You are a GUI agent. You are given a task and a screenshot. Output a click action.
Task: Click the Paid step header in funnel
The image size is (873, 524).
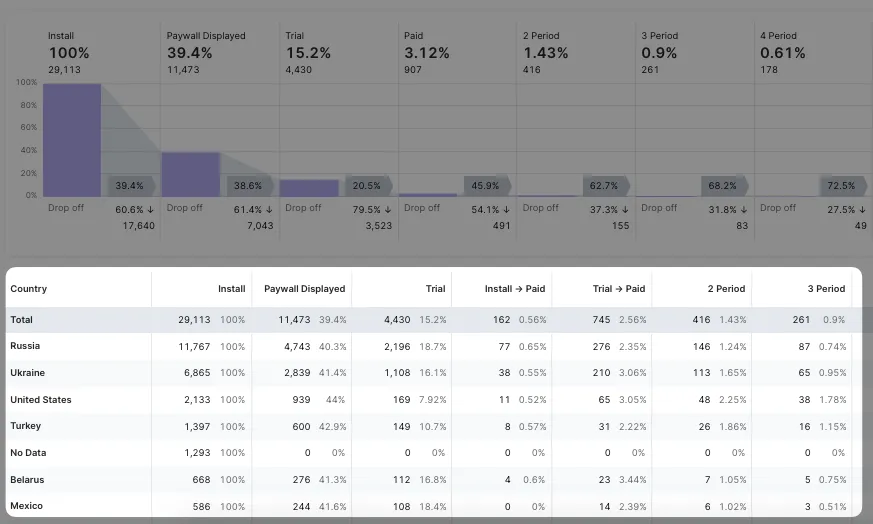[x=414, y=36]
